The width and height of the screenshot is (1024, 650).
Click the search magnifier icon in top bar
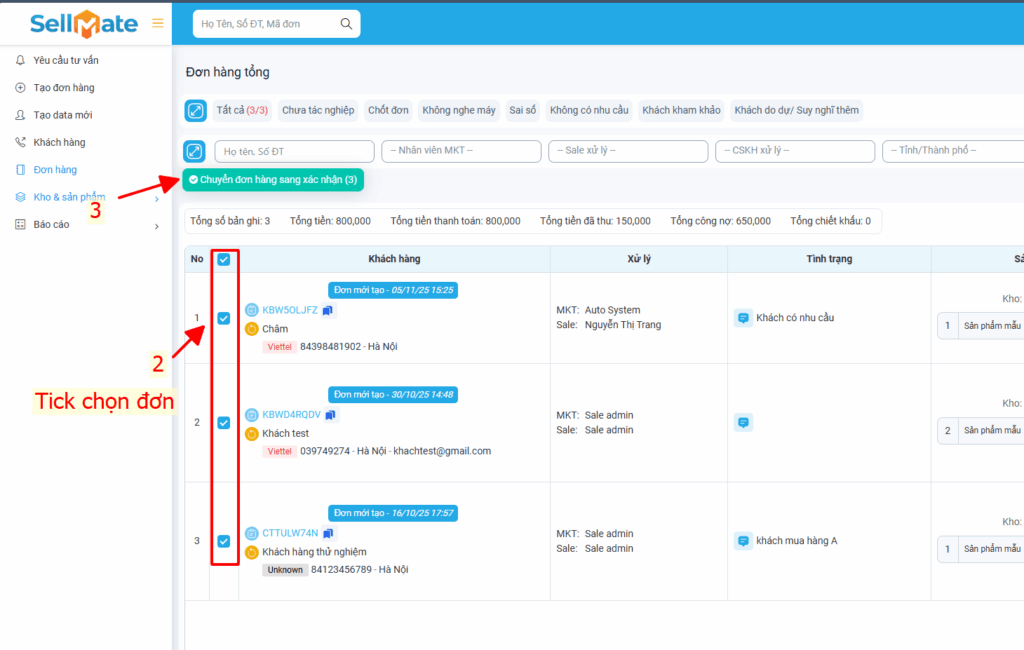pyautogui.click(x=346, y=24)
